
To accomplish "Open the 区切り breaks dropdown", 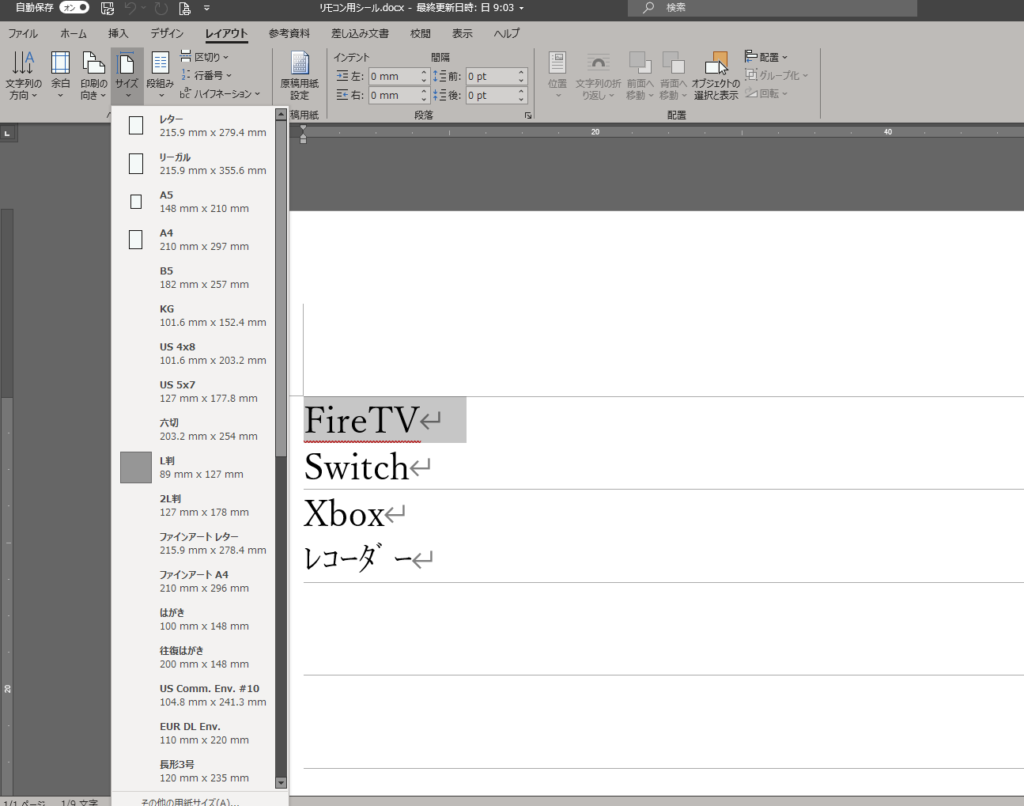I will (x=204, y=57).
